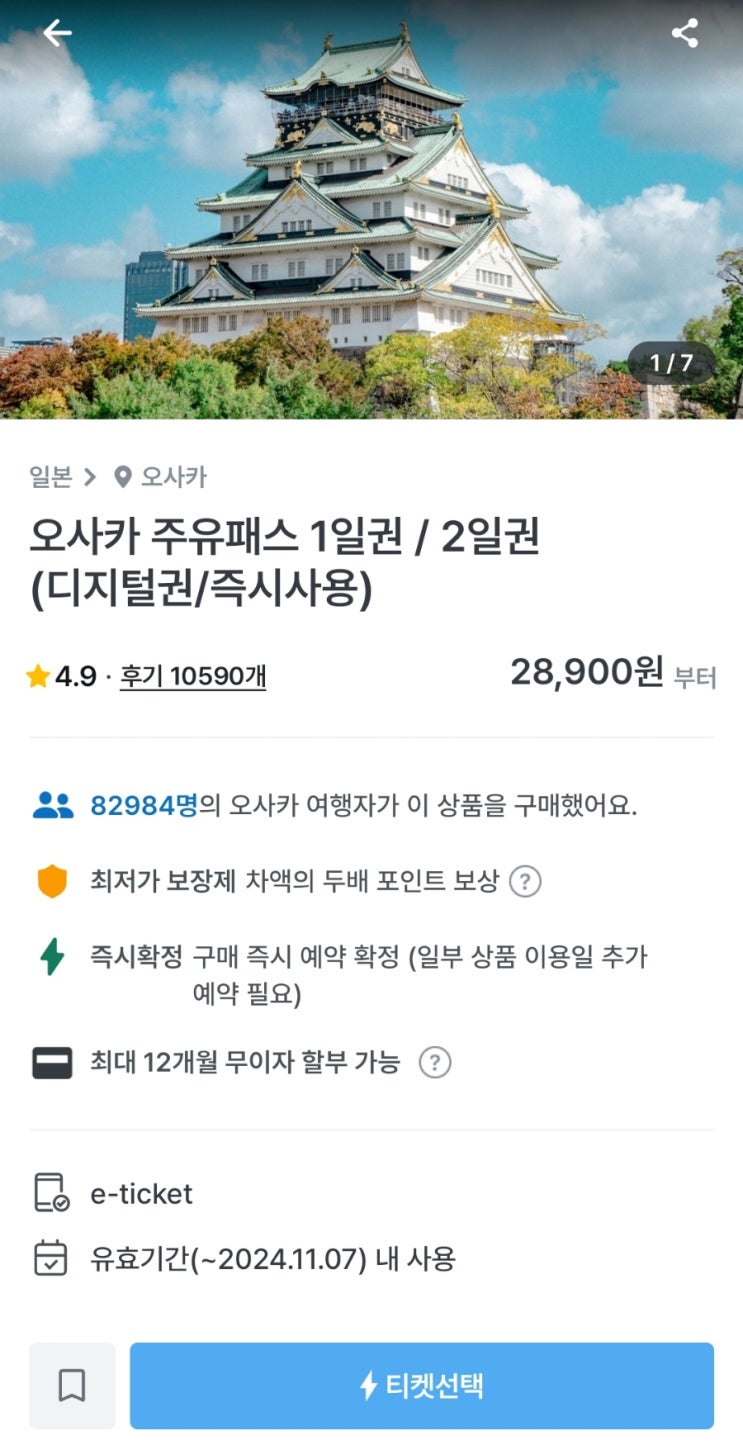Tap the 28,900원 price text
The width and height of the screenshot is (743, 1445).
(586, 673)
